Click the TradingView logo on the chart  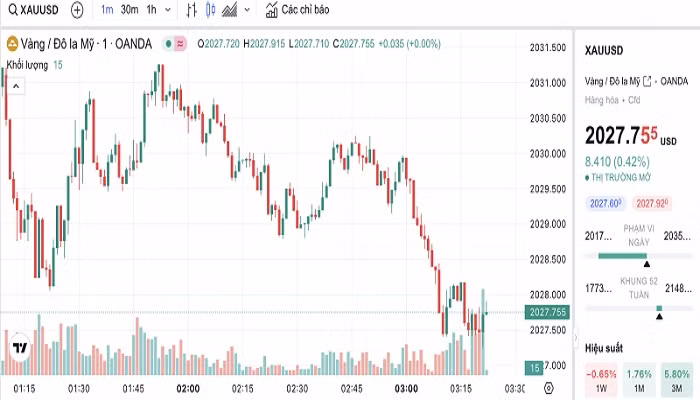coord(19,349)
